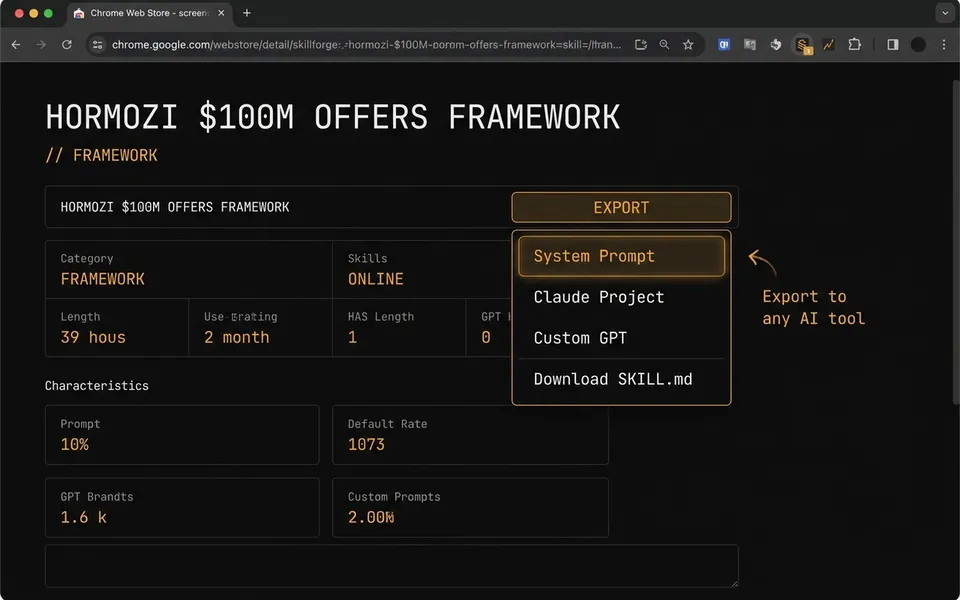Click the Chrome Web Store tab favicon
This screenshot has height=600, width=960.
(79, 13)
